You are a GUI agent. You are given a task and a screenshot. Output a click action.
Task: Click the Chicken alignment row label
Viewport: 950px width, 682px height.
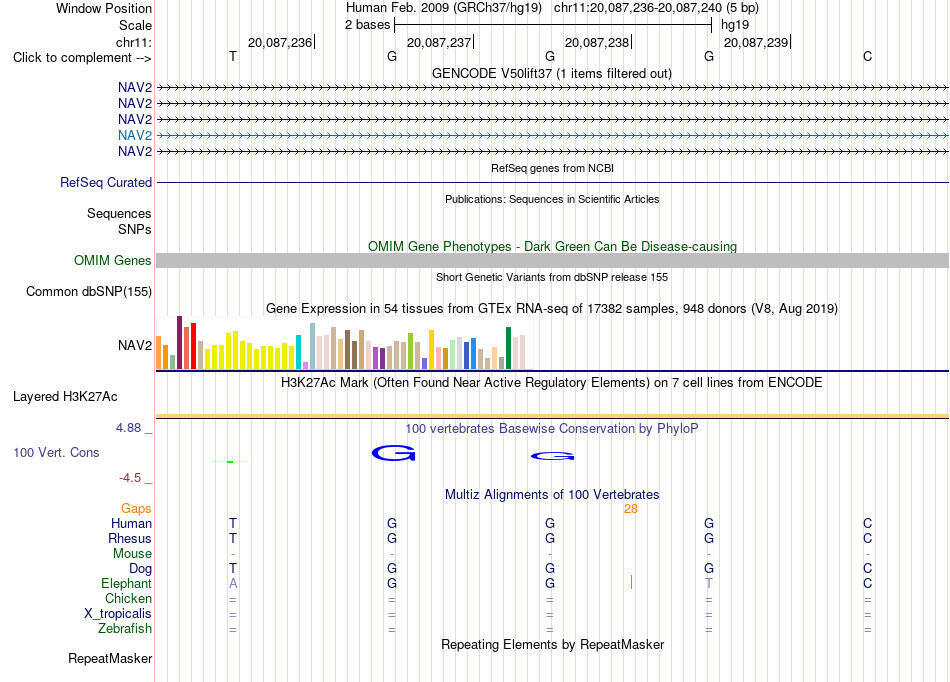(128, 598)
